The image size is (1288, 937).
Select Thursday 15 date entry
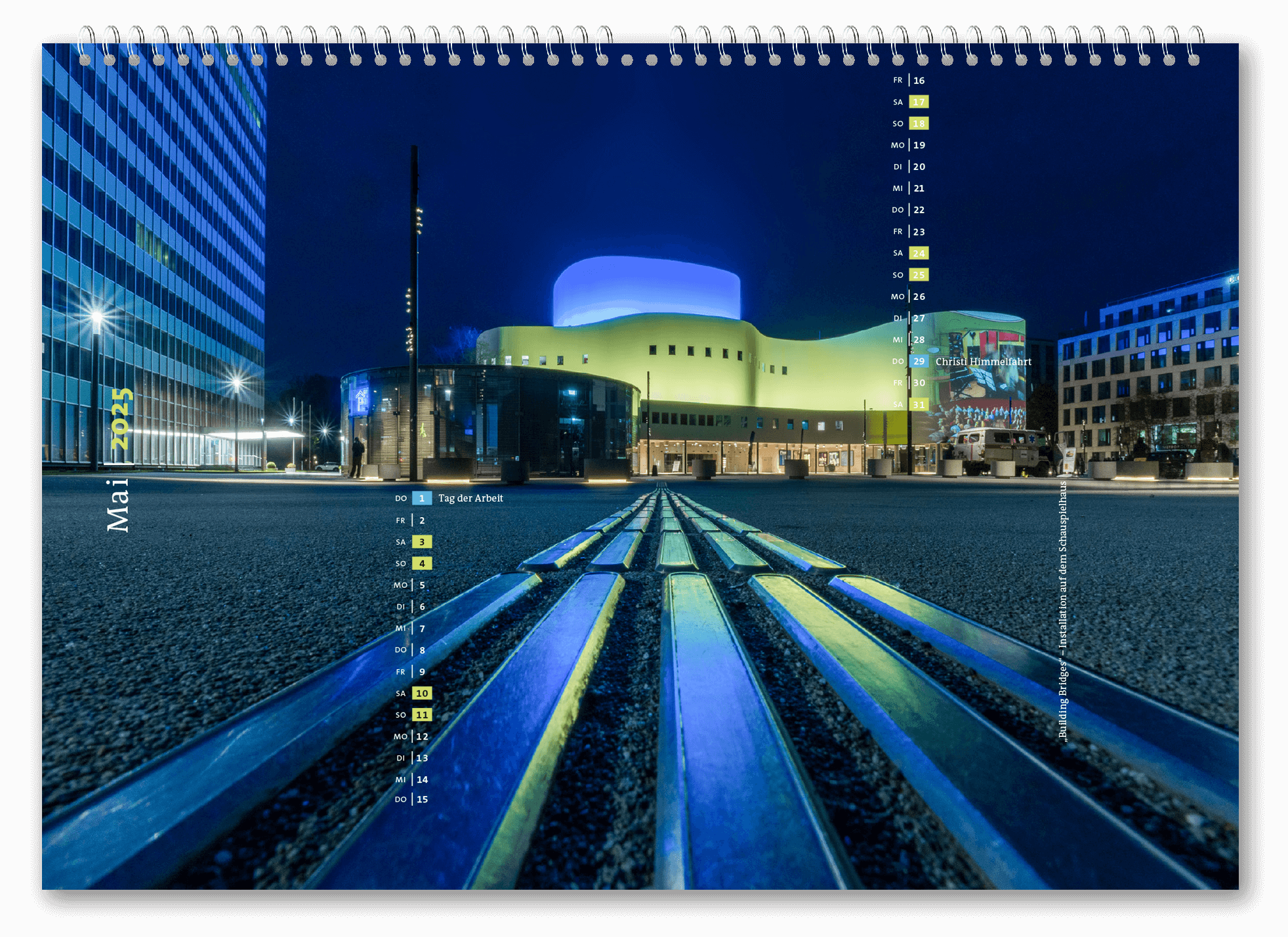(422, 799)
